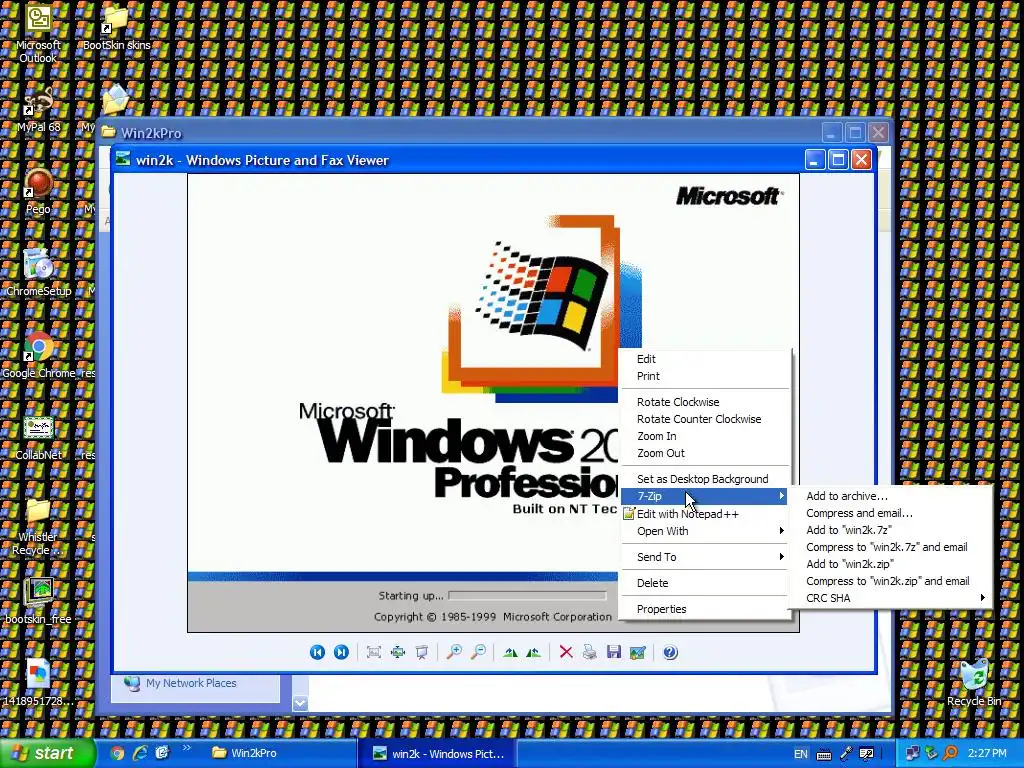1024x768 pixels.
Task: Click the Actual Size toolbar icon
Action: coord(398,652)
